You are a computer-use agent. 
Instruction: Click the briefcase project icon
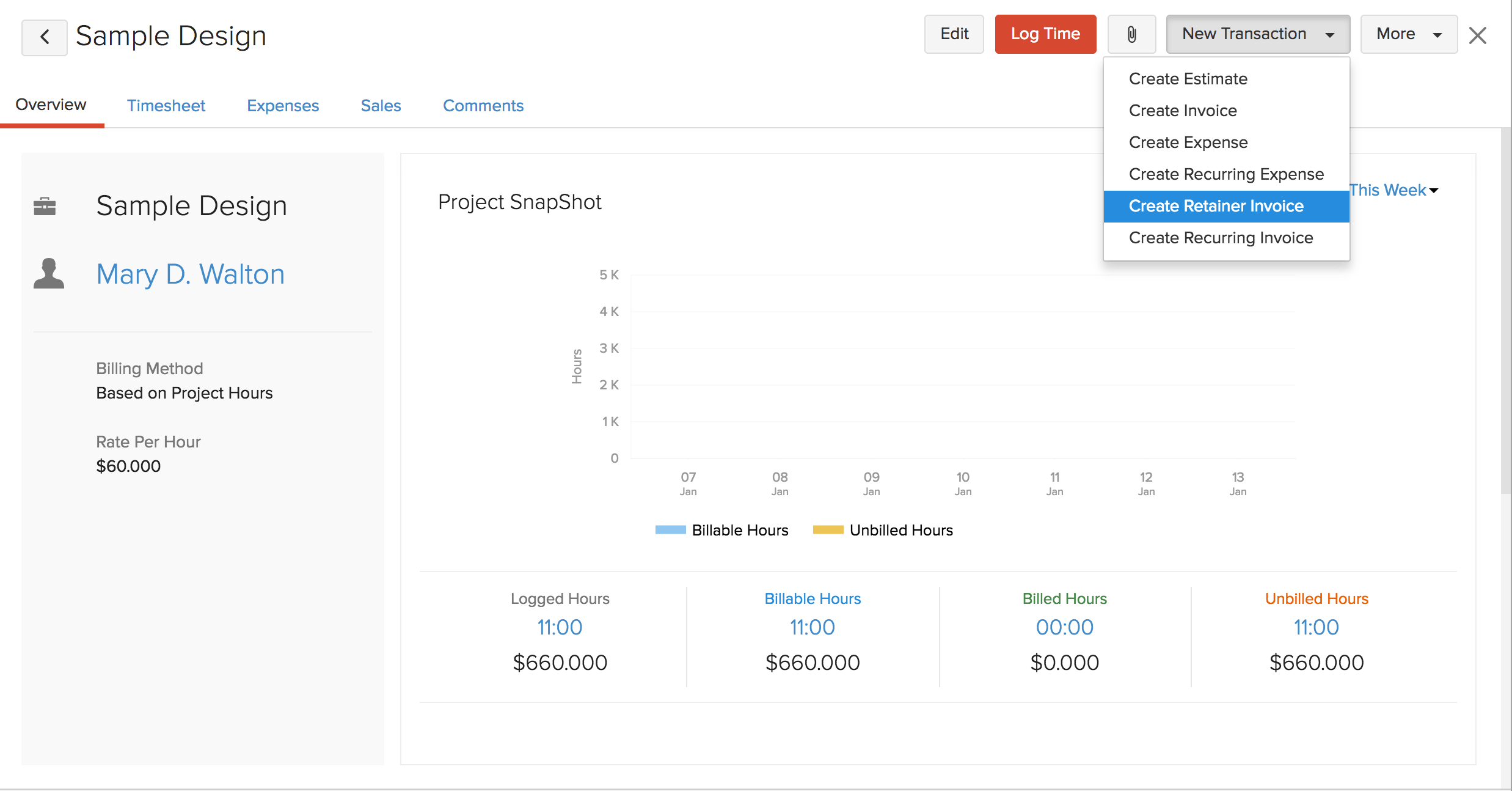[x=45, y=206]
